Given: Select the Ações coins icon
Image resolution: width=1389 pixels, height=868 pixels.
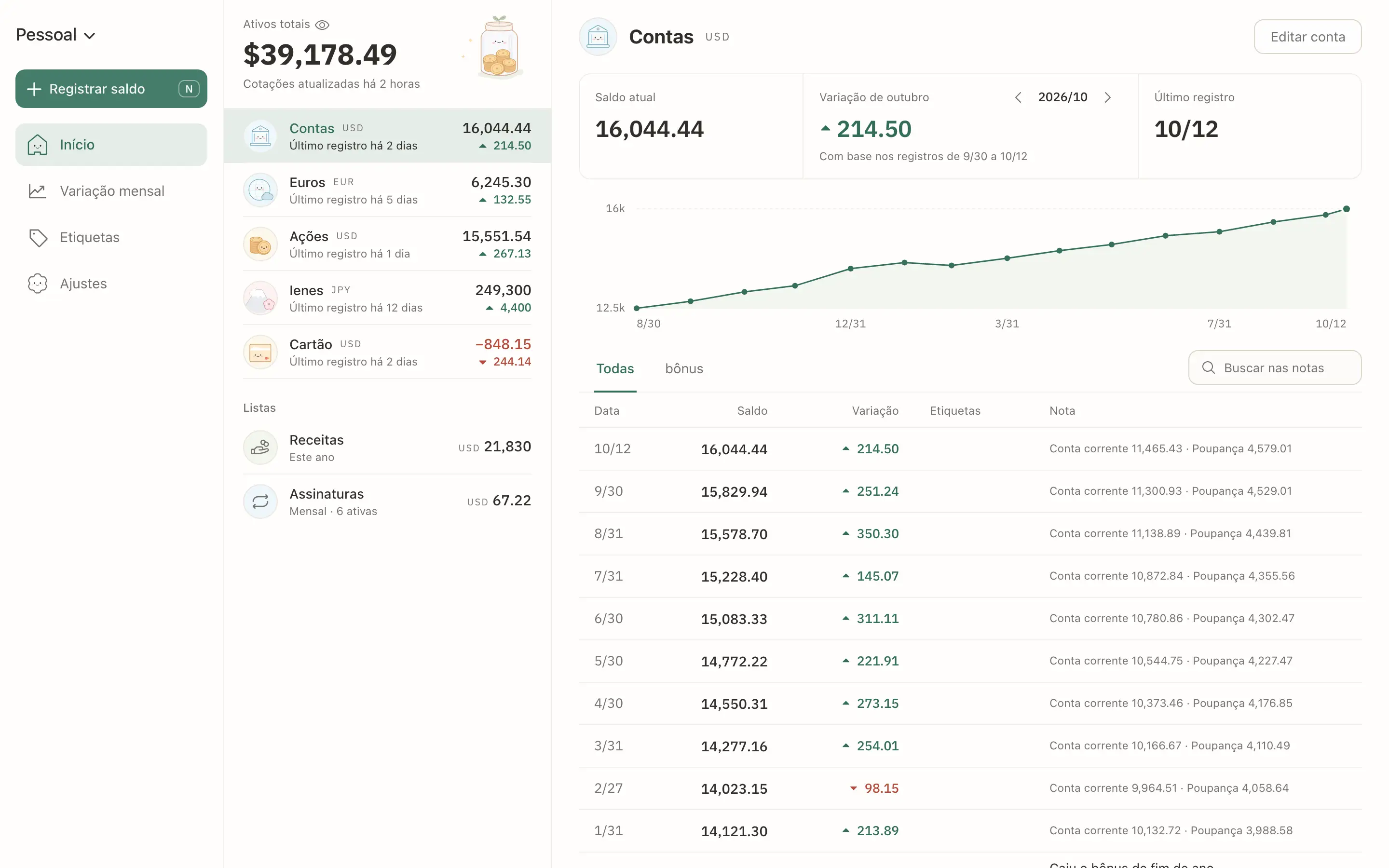Looking at the screenshot, I should click(260, 244).
